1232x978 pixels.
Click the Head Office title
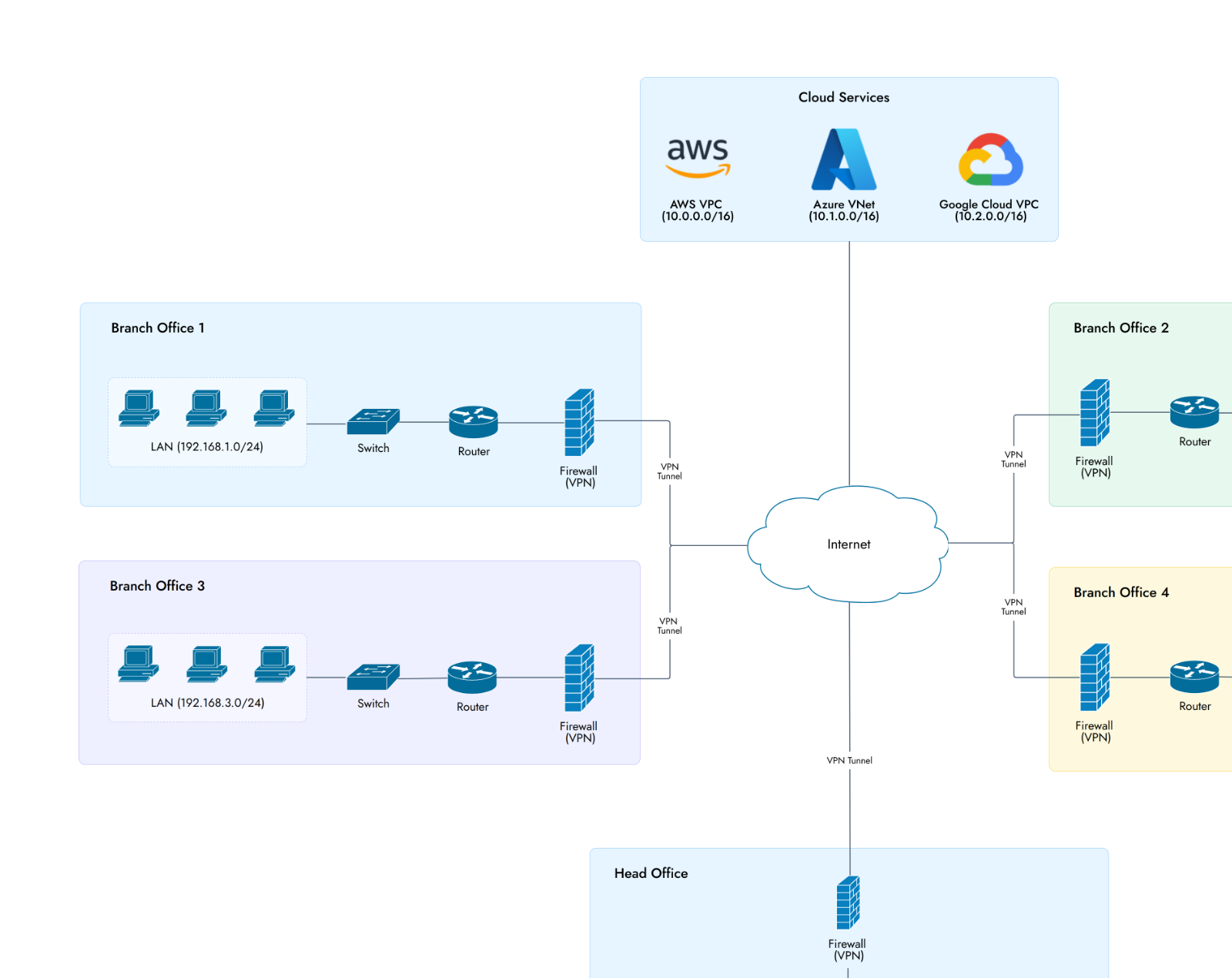click(x=651, y=873)
